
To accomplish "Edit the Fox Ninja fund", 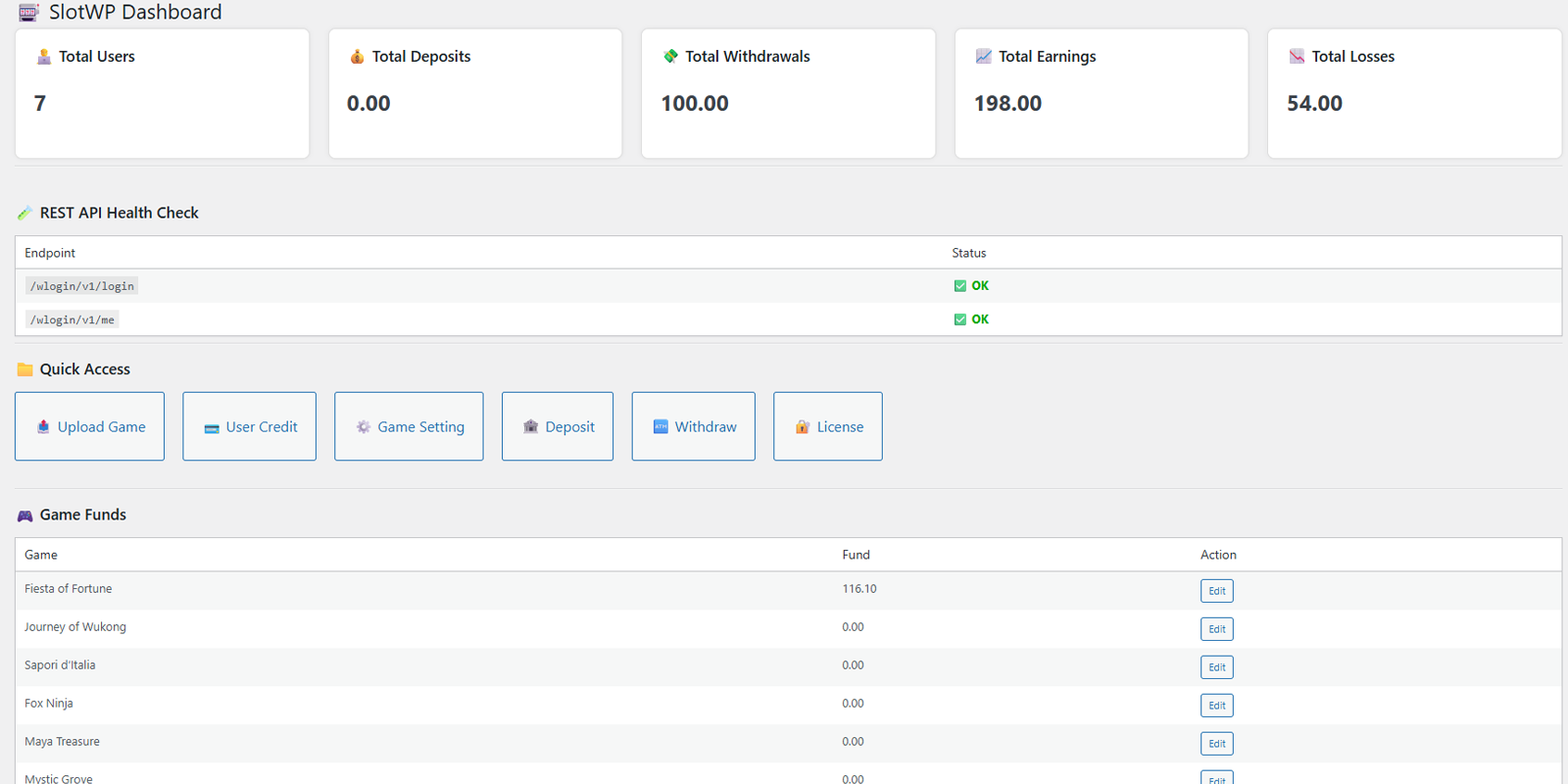I will (1217, 706).
